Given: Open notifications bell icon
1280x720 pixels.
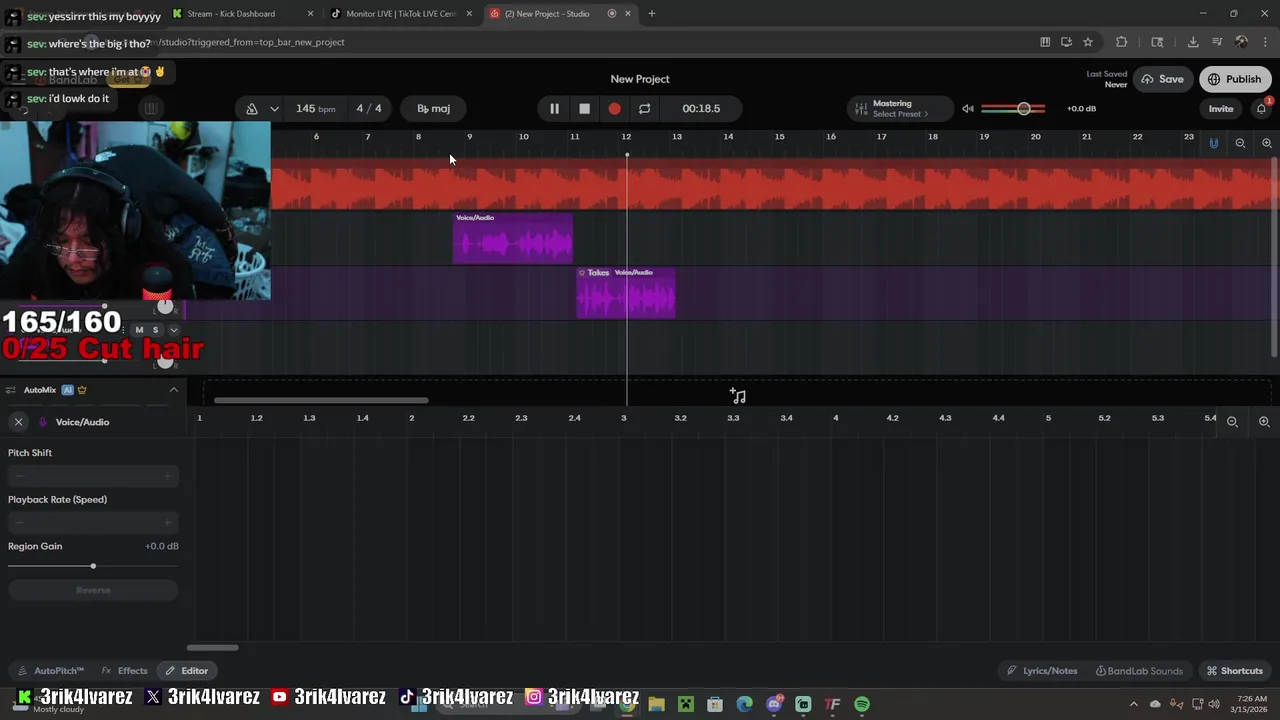Looking at the screenshot, I should (1261, 108).
